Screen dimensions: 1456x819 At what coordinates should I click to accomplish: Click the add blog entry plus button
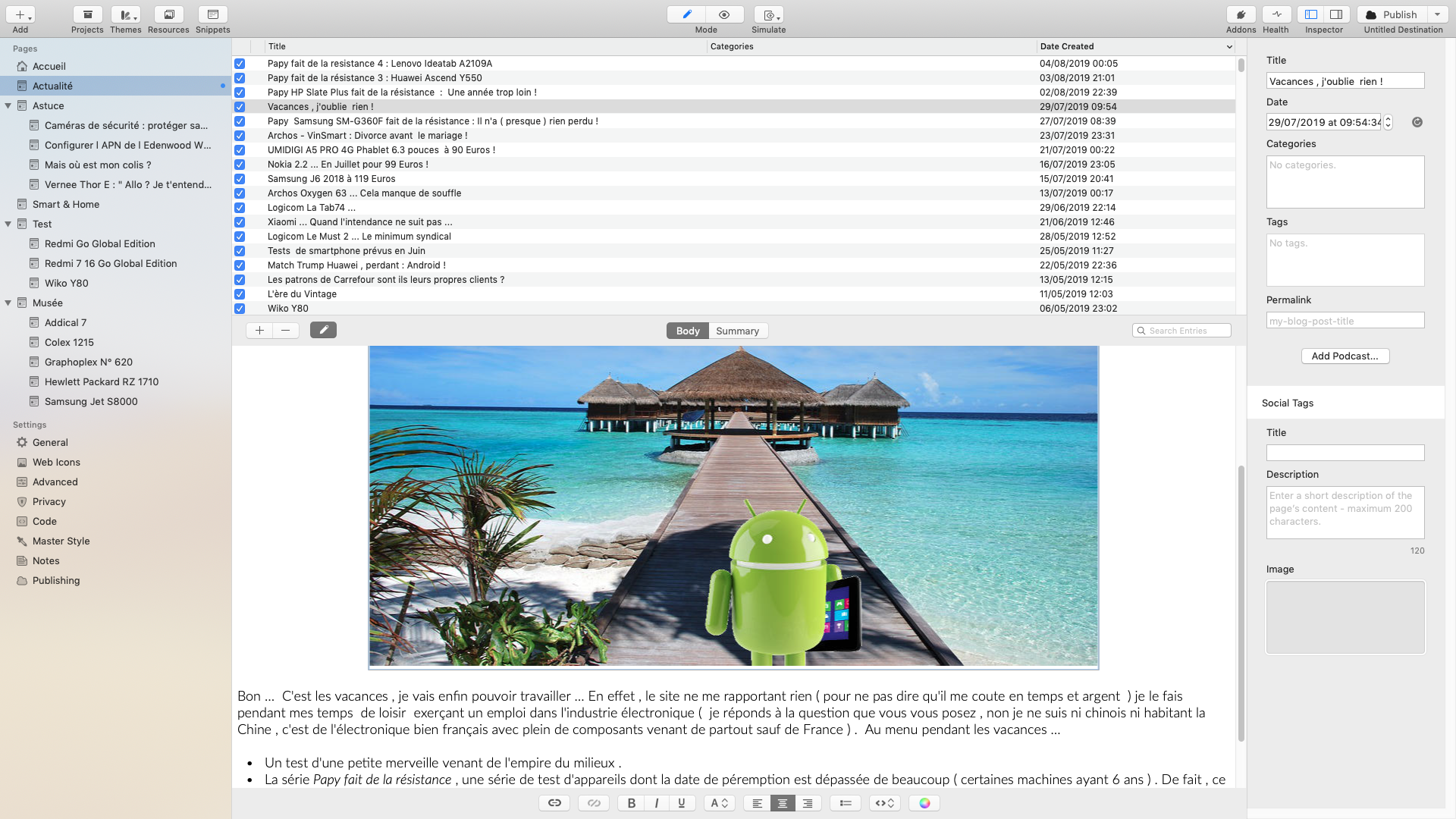click(x=259, y=330)
